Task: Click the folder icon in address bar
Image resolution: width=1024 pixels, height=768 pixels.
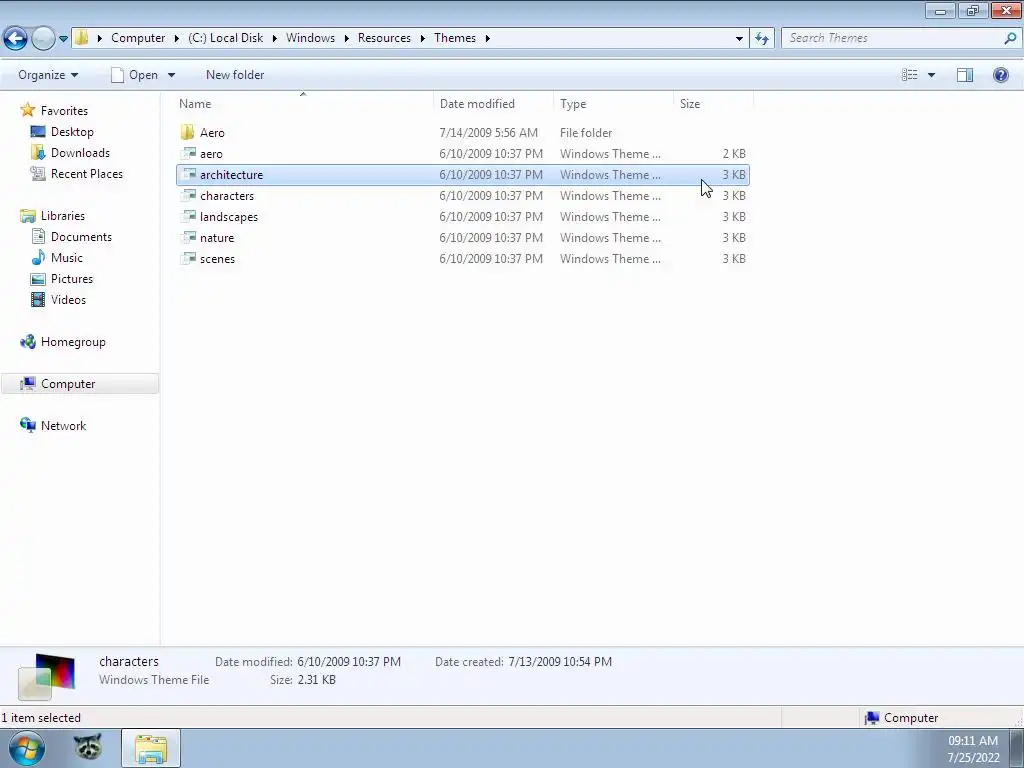Action: [82, 38]
